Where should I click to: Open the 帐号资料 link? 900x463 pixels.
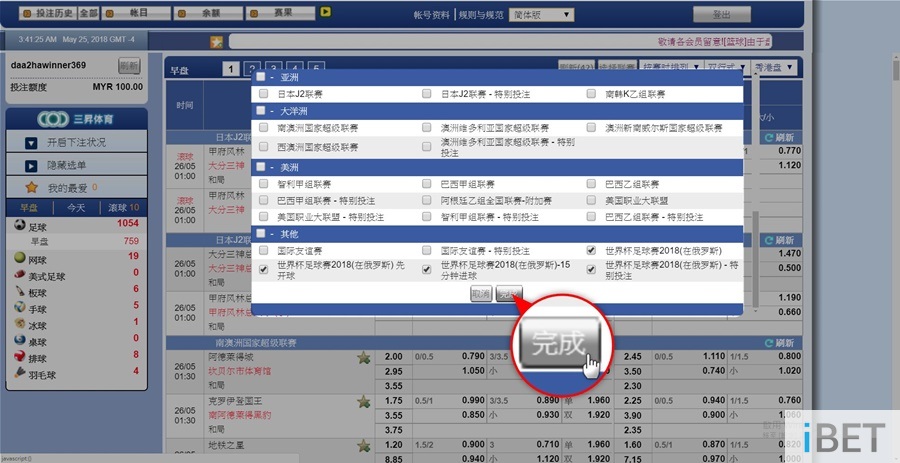pos(432,15)
